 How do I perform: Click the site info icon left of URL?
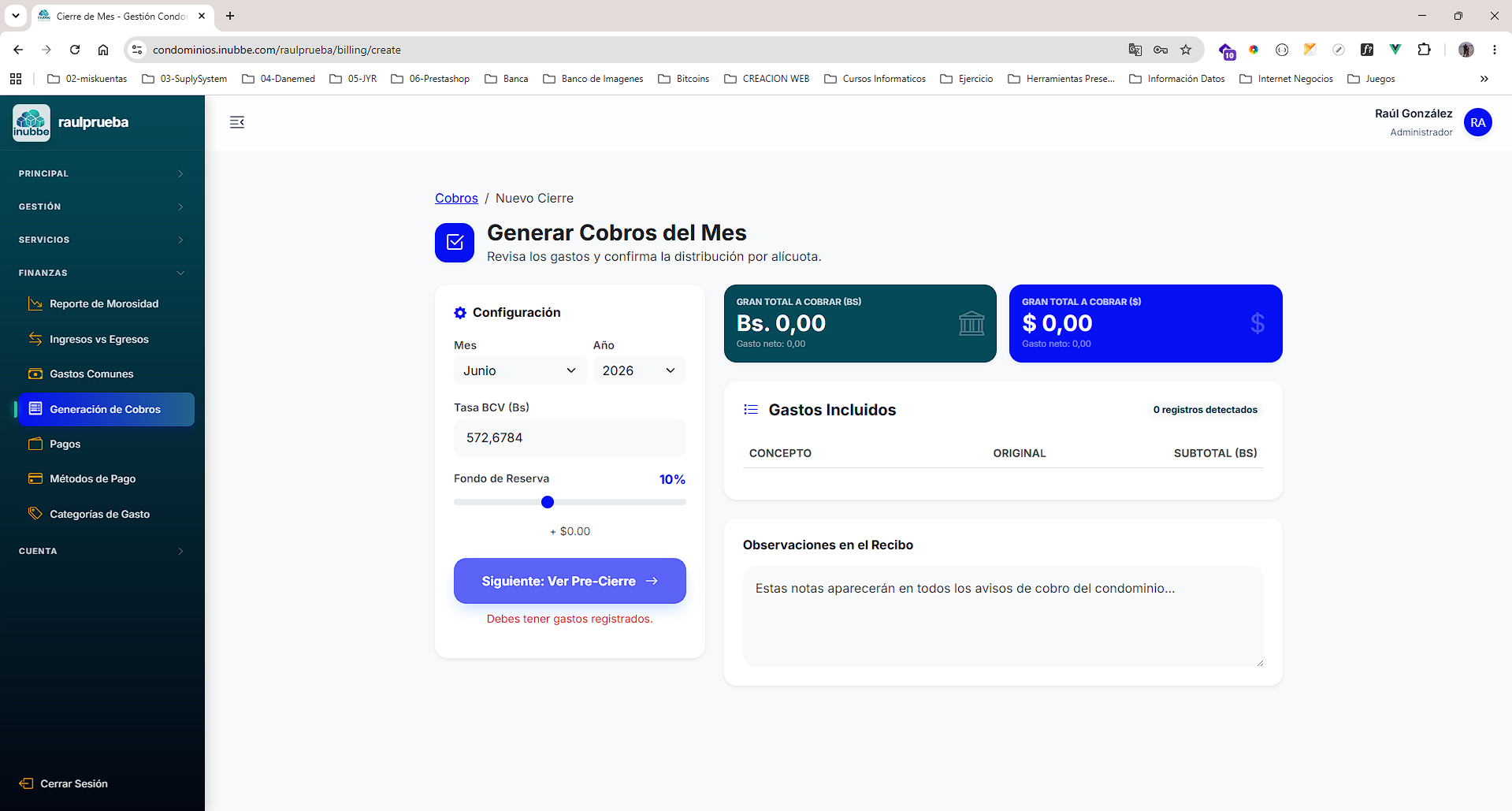point(137,50)
